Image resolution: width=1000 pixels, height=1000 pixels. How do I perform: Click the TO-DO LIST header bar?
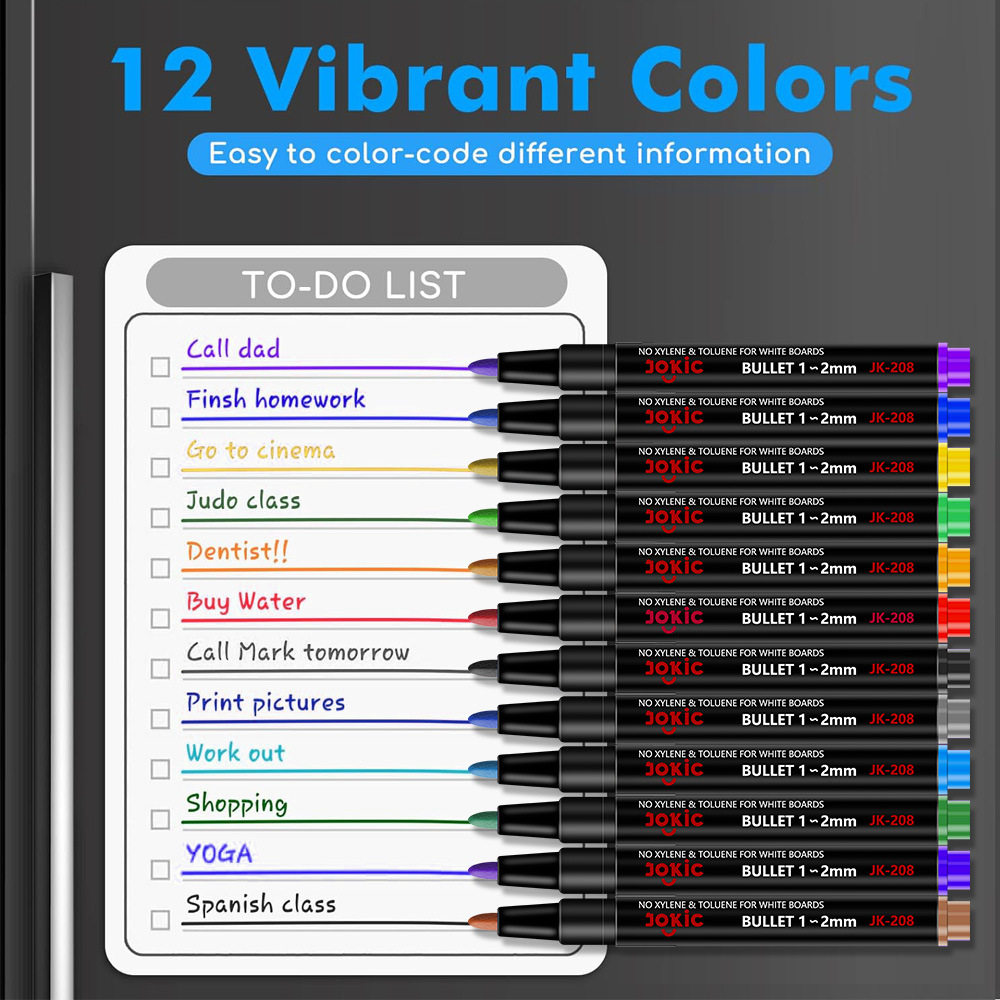tap(357, 283)
